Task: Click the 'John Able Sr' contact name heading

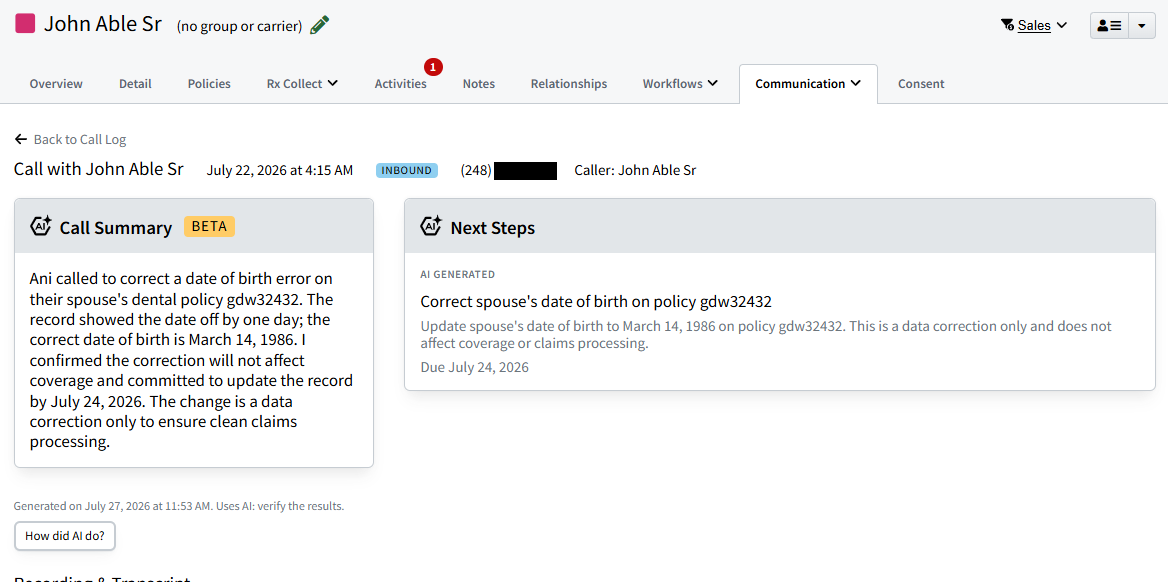Action: point(103,24)
